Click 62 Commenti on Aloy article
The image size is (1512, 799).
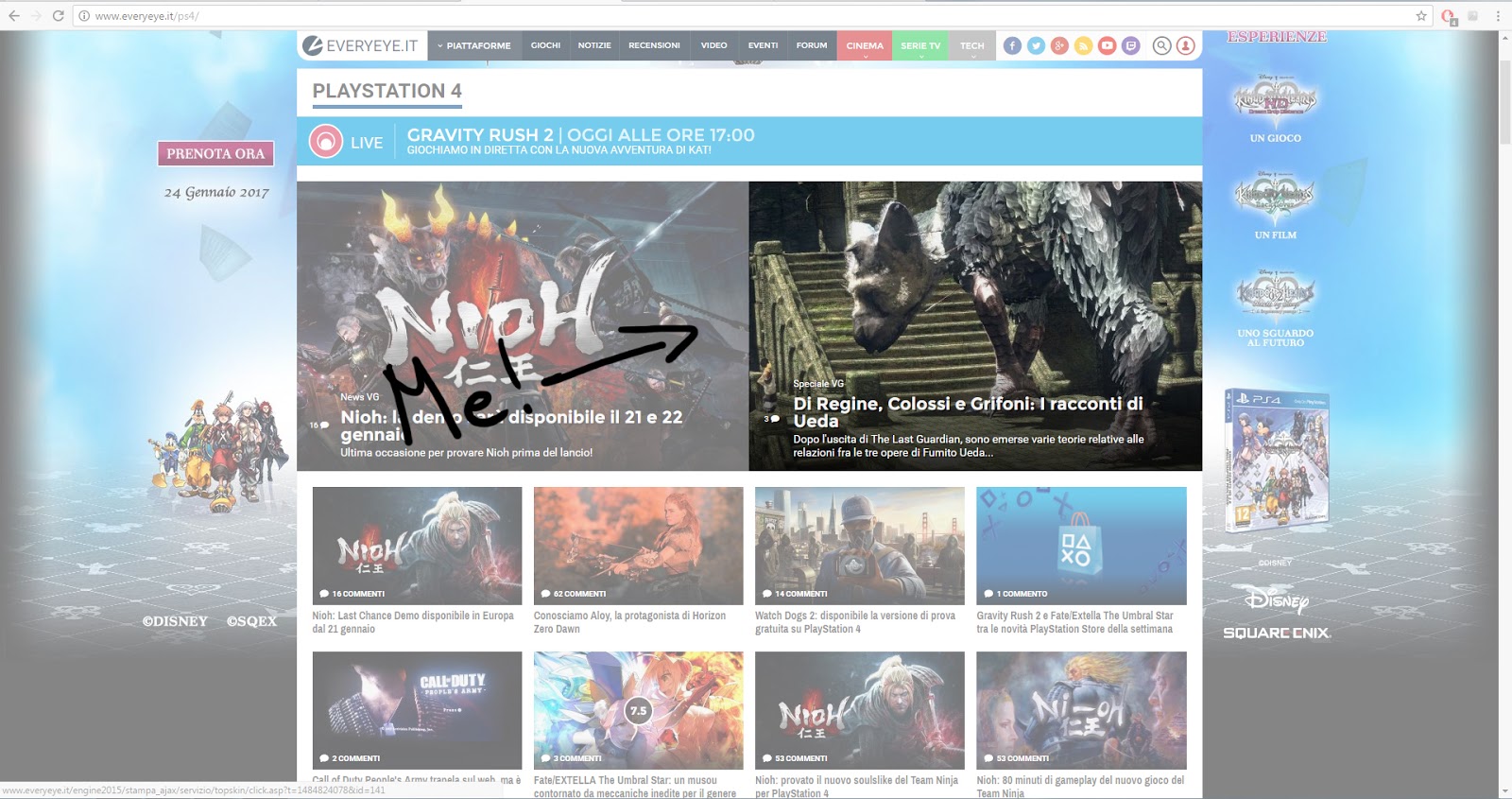pos(574,594)
